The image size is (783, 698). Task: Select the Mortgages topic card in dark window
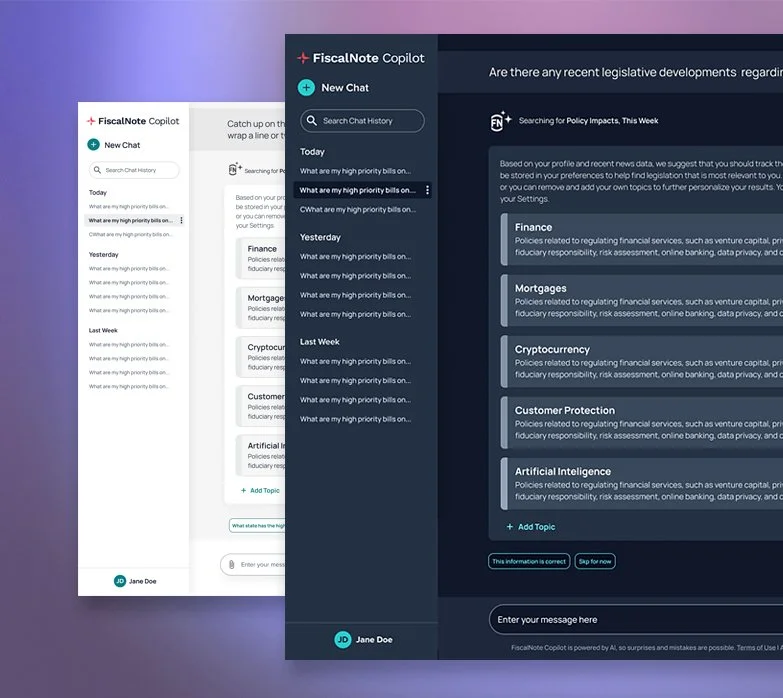(642, 301)
